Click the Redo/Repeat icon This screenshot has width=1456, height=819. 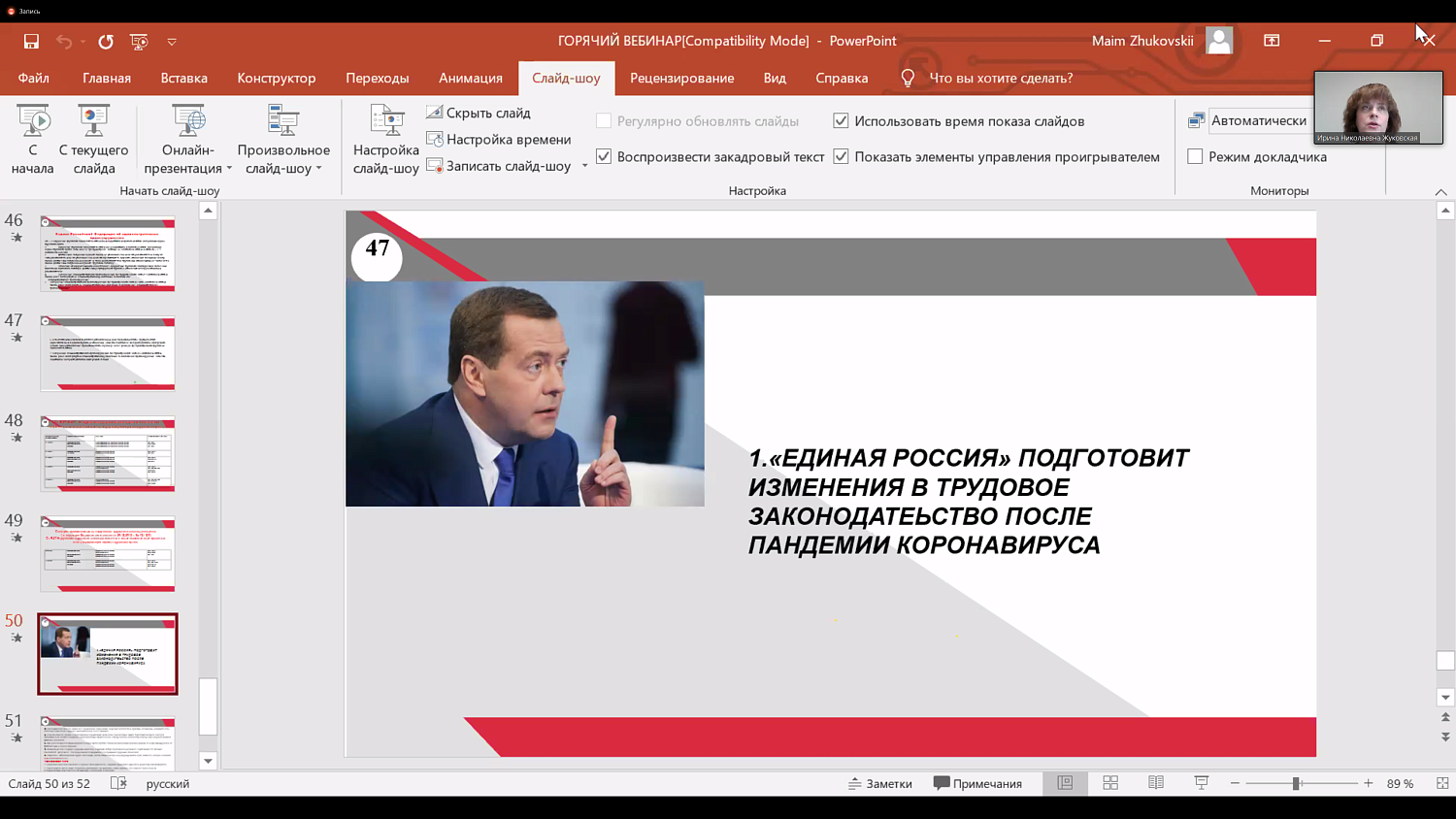coord(106,42)
